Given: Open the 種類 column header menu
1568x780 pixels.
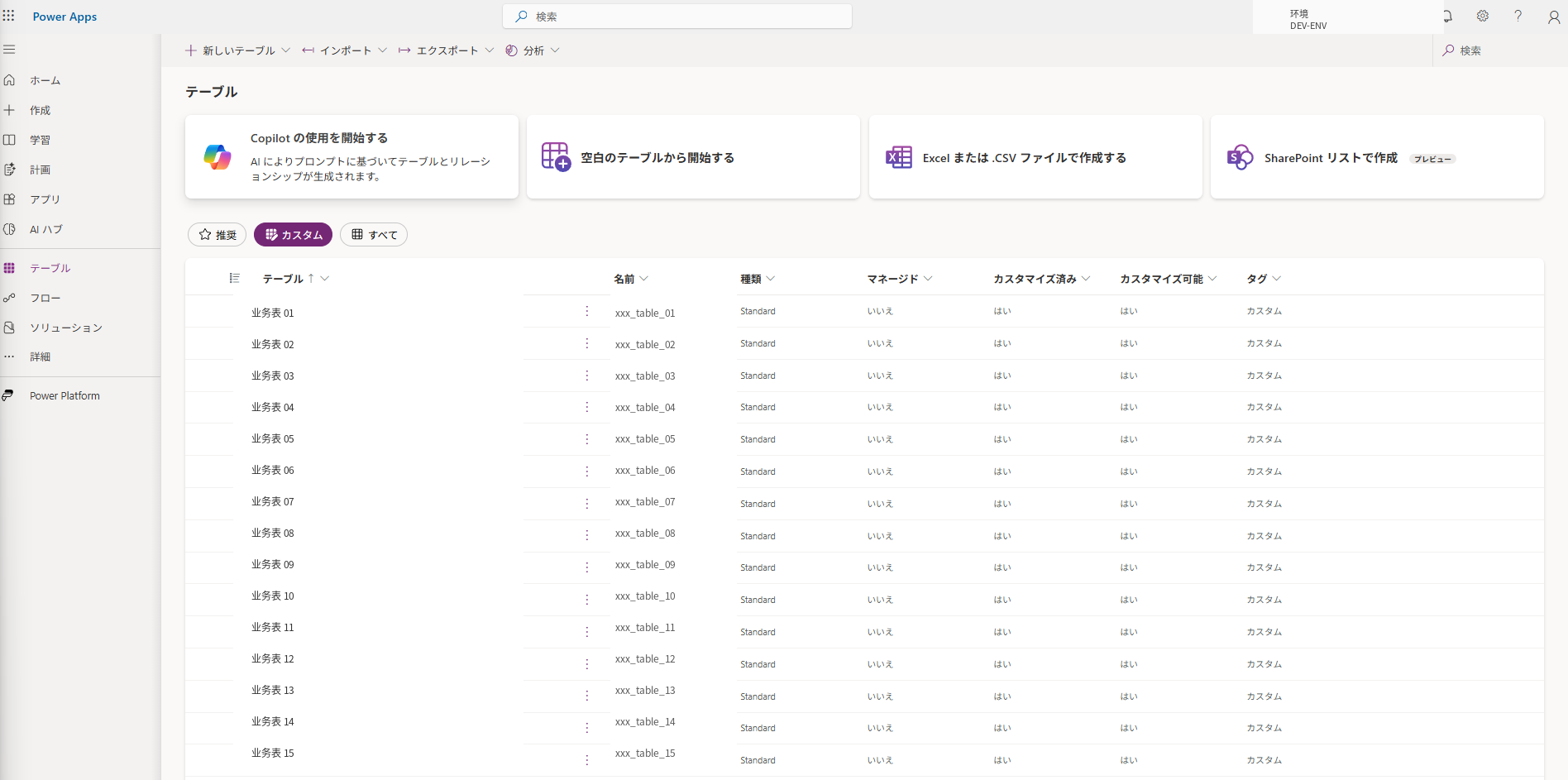Looking at the screenshot, I should tap(771, 279).
